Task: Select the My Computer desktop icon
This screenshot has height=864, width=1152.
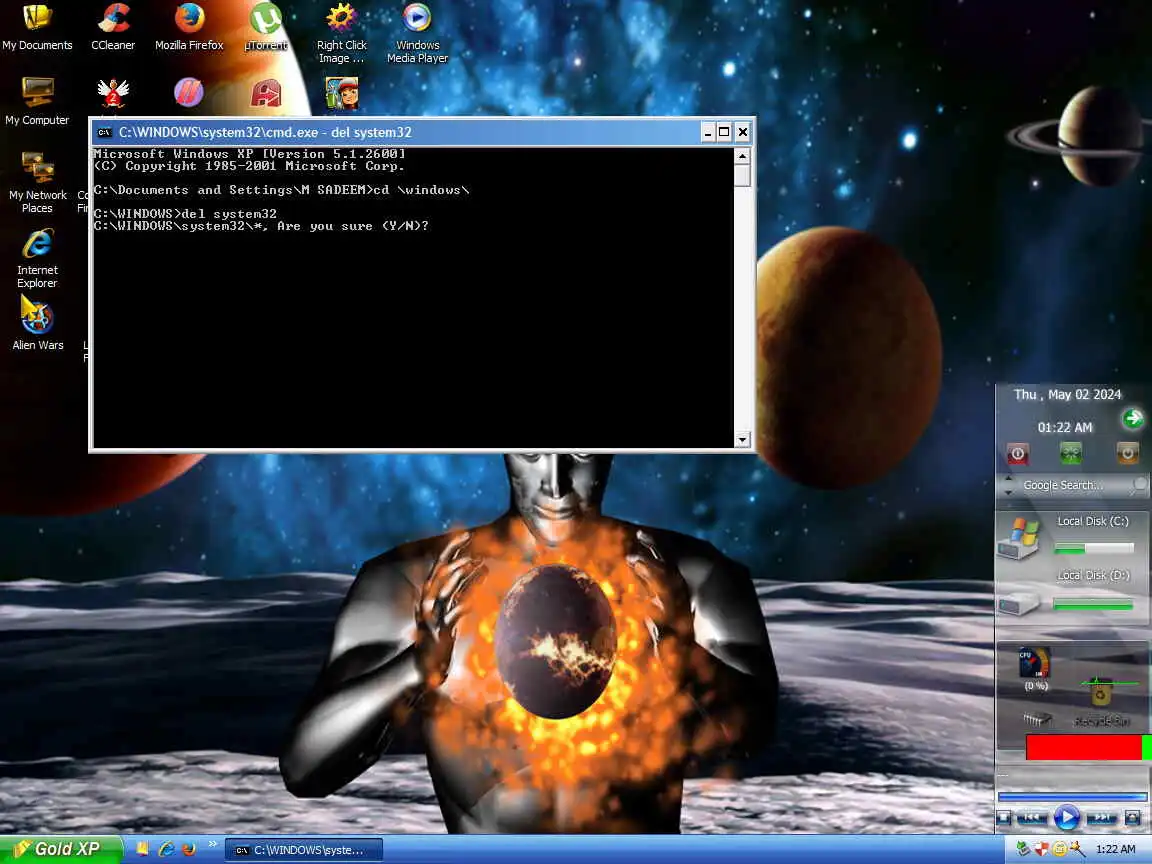Action: [37, 101]
